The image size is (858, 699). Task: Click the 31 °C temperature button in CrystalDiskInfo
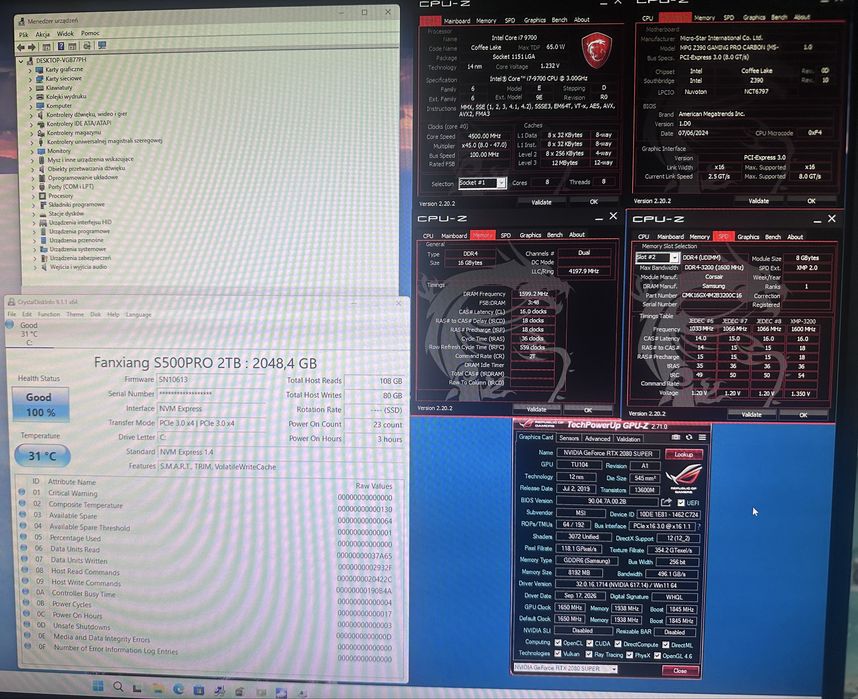coord(42,455)
